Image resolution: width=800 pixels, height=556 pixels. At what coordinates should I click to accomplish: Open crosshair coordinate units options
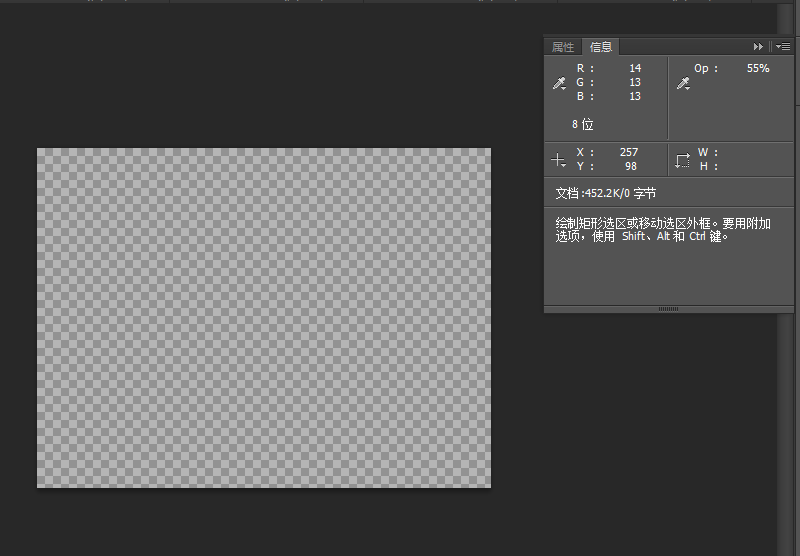tap(559, 160)
